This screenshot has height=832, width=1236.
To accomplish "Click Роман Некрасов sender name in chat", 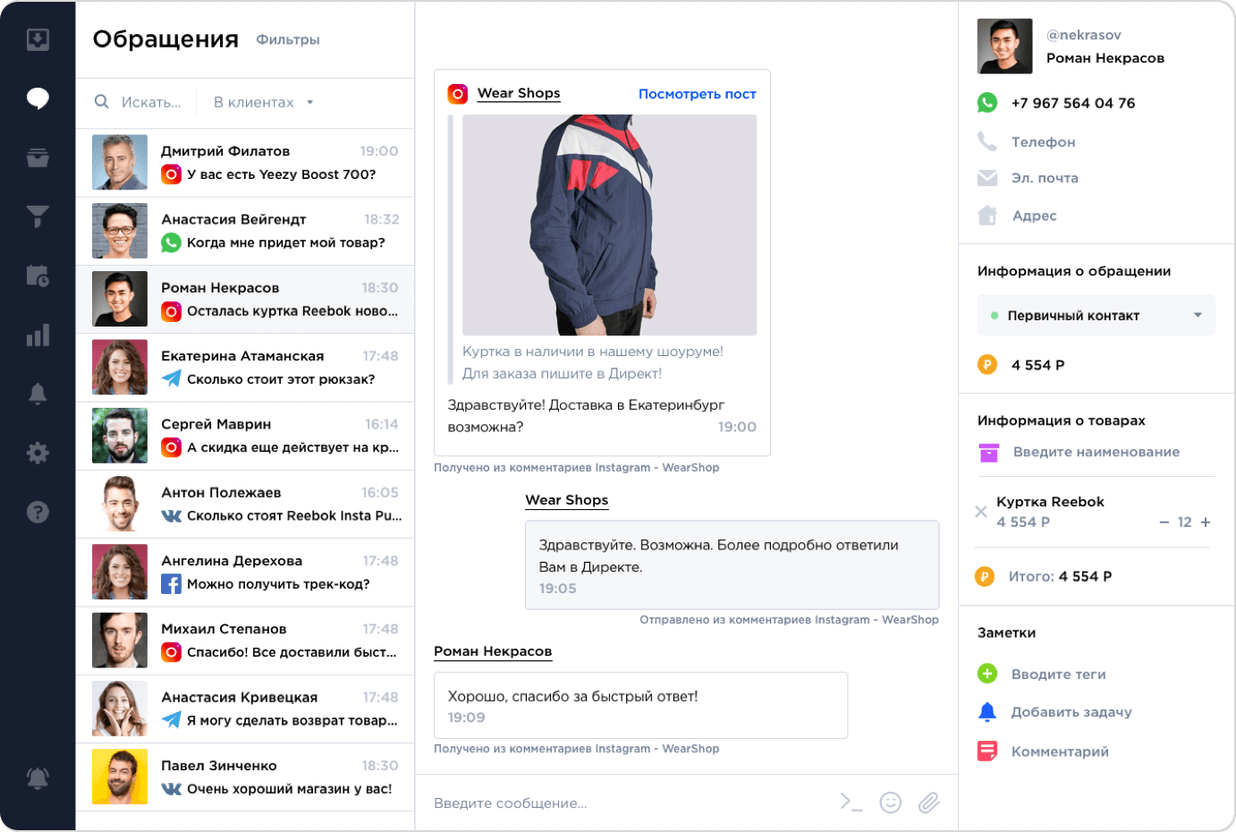I will (x=493, y=651).
